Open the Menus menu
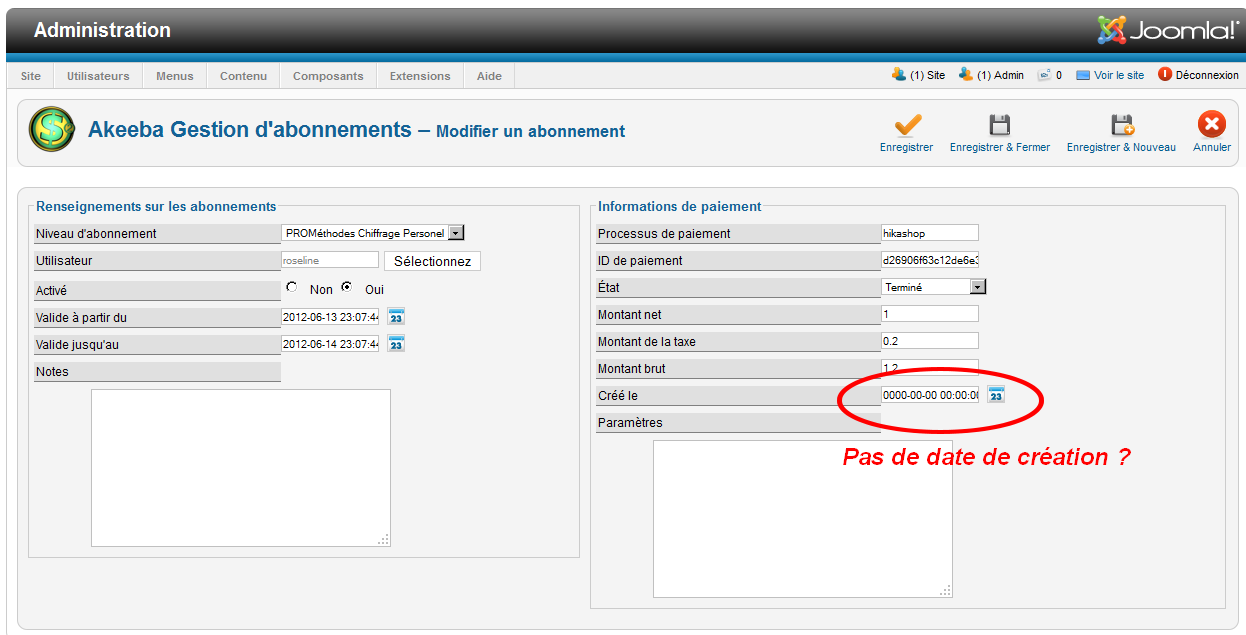This screenshot has height=635, width=1246. coord(175,76)
